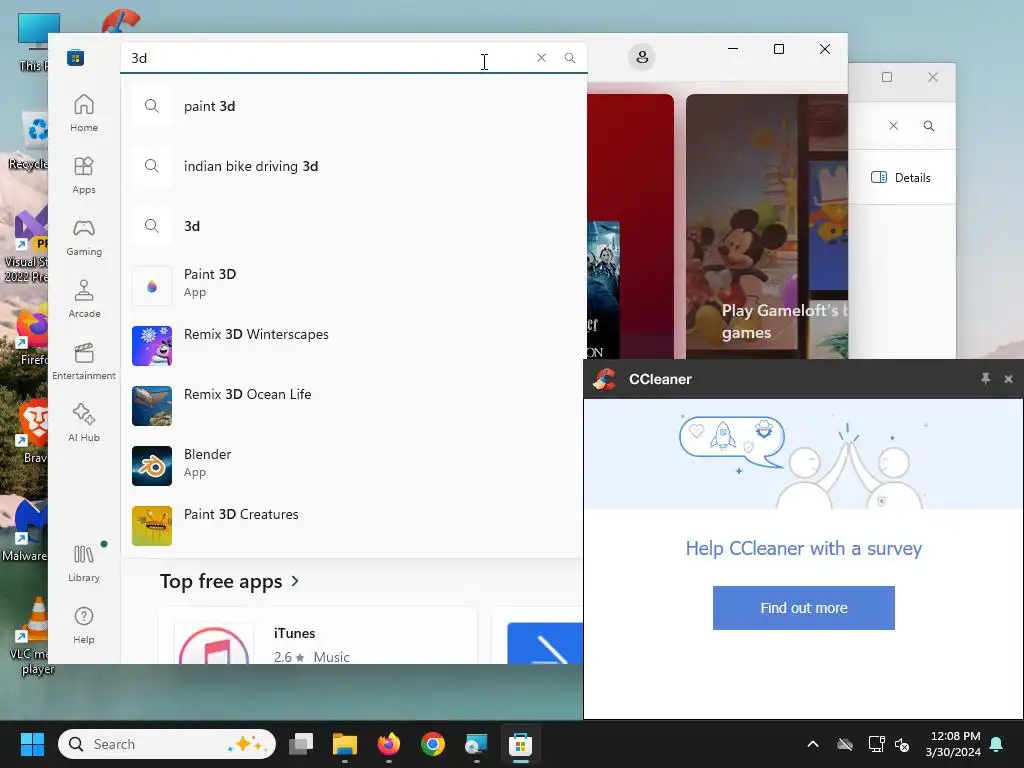This screenshot has width=1024, height=768.
Task: Pin the CCleaner notification popup
Action: [985, 379]
